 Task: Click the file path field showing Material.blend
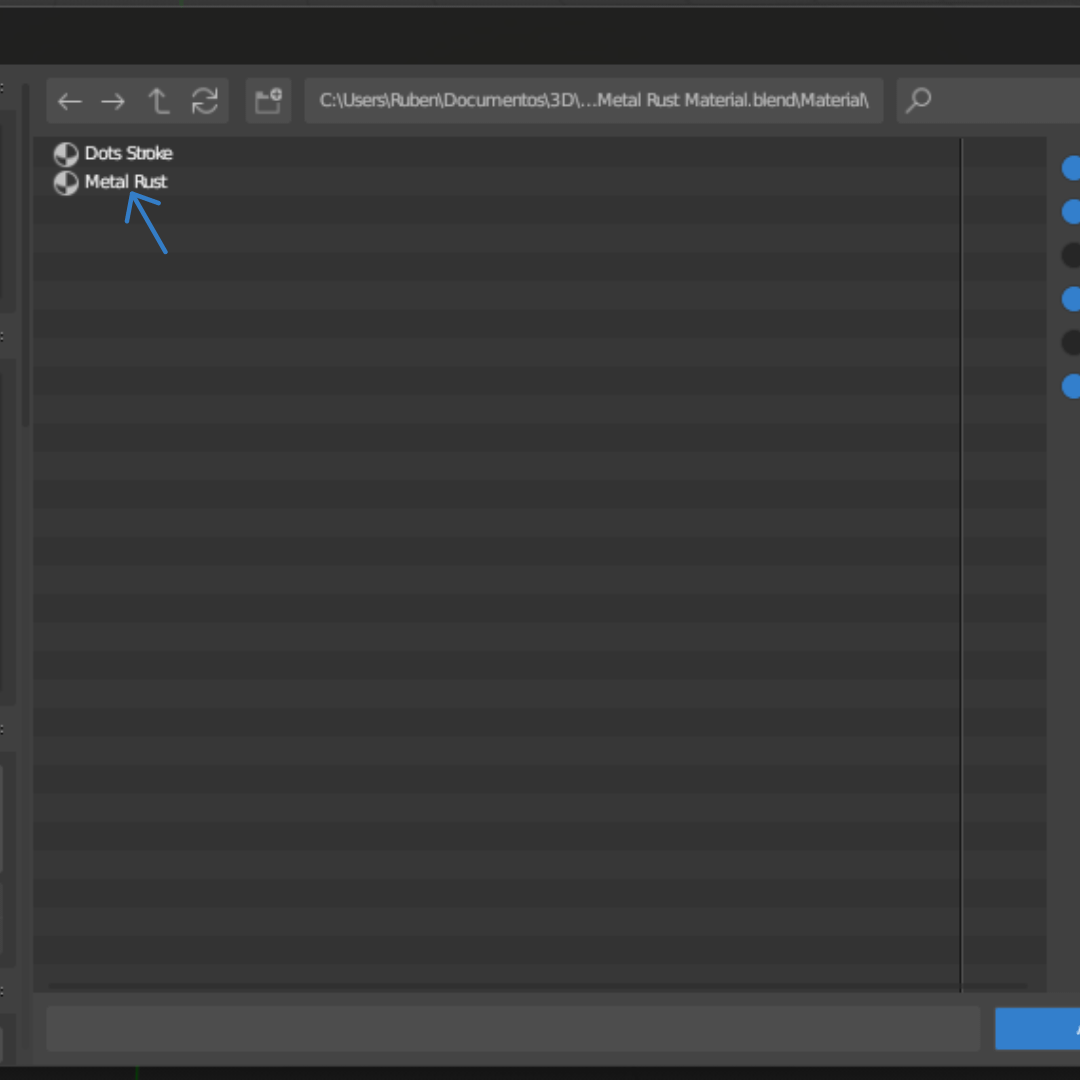tap(593, 101)
